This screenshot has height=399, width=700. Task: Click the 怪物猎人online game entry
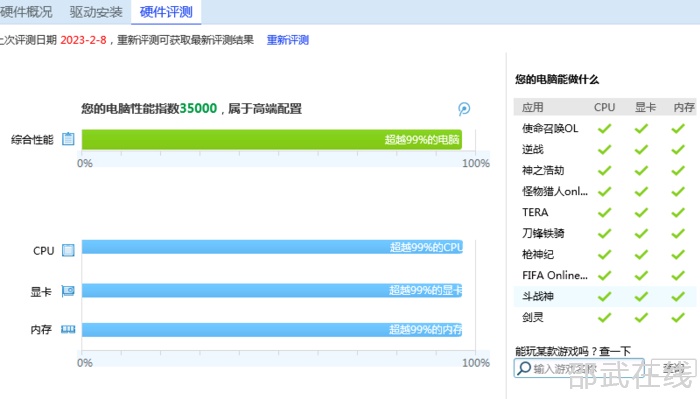click(x=554, y=191)
